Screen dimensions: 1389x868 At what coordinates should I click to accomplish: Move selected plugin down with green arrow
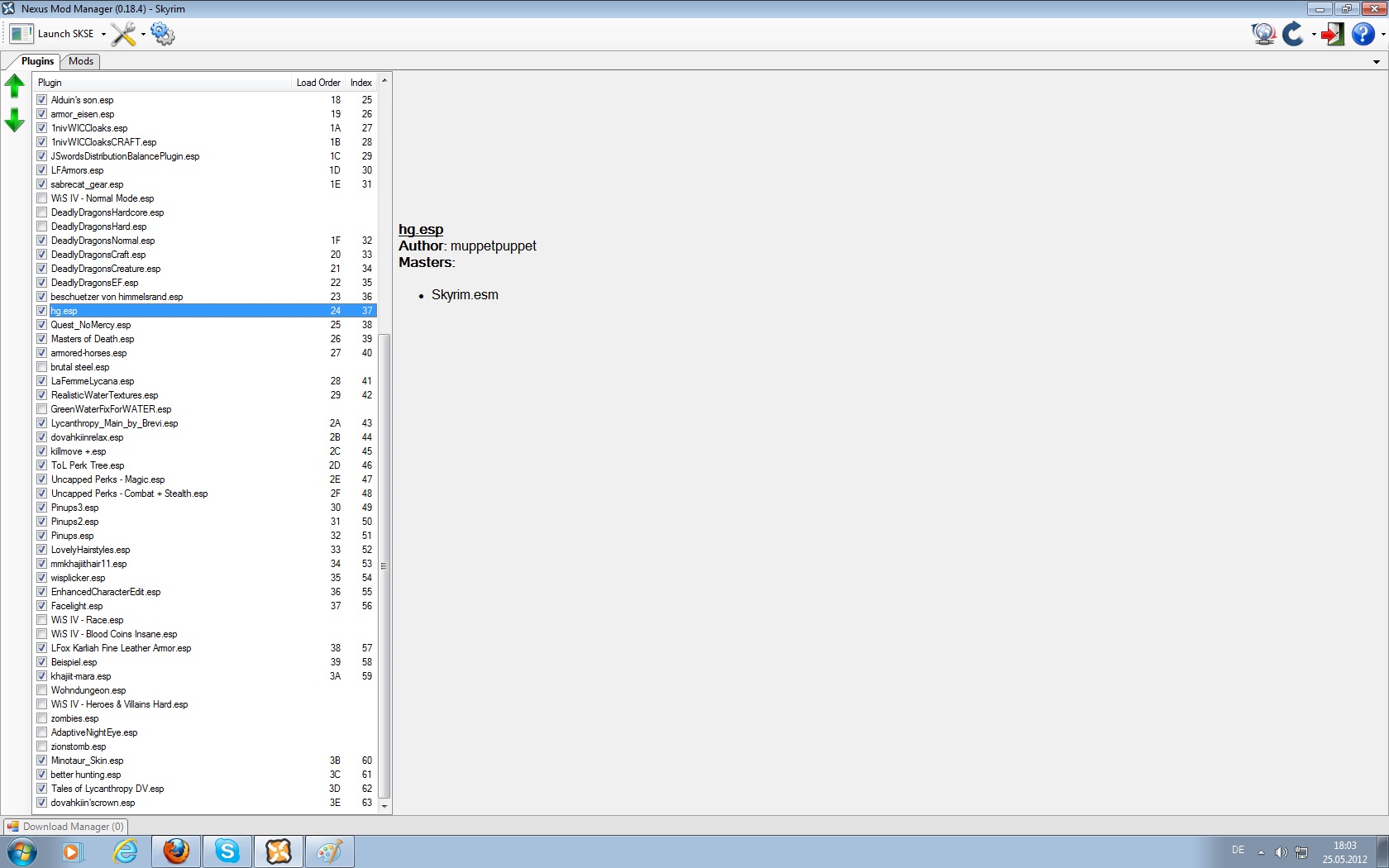coord(15,120)
